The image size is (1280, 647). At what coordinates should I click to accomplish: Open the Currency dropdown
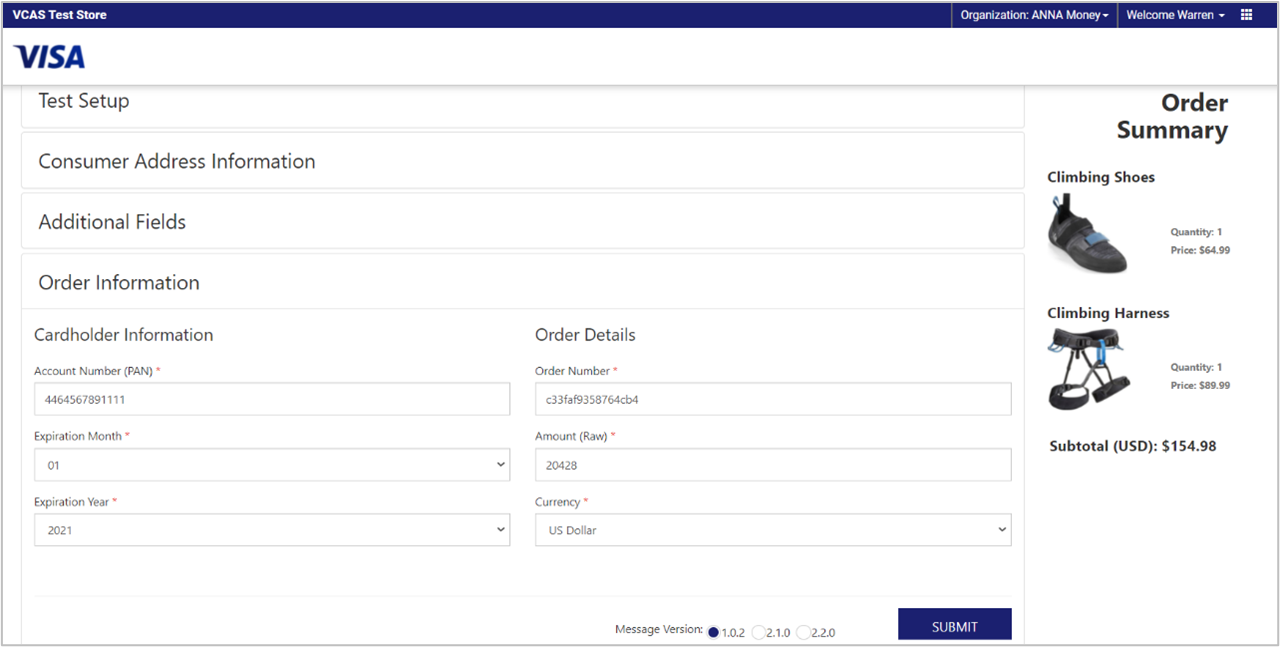coord(773,530)
